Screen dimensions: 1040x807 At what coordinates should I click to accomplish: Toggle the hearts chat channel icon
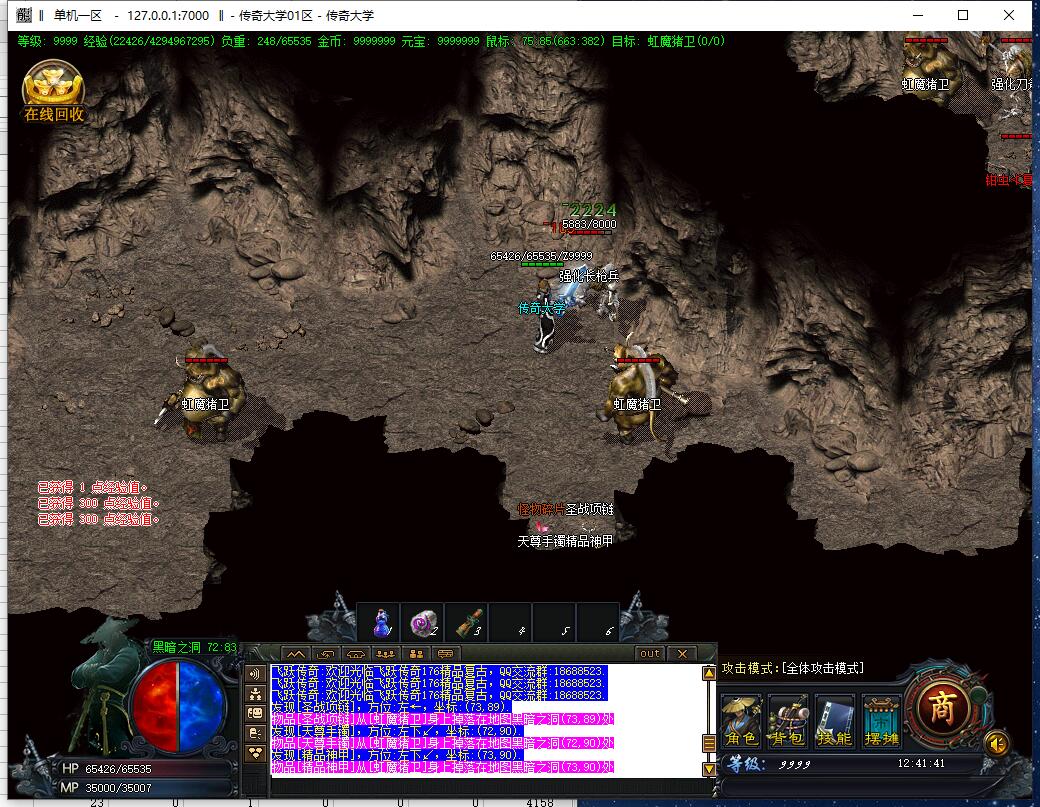pos(255,753)
